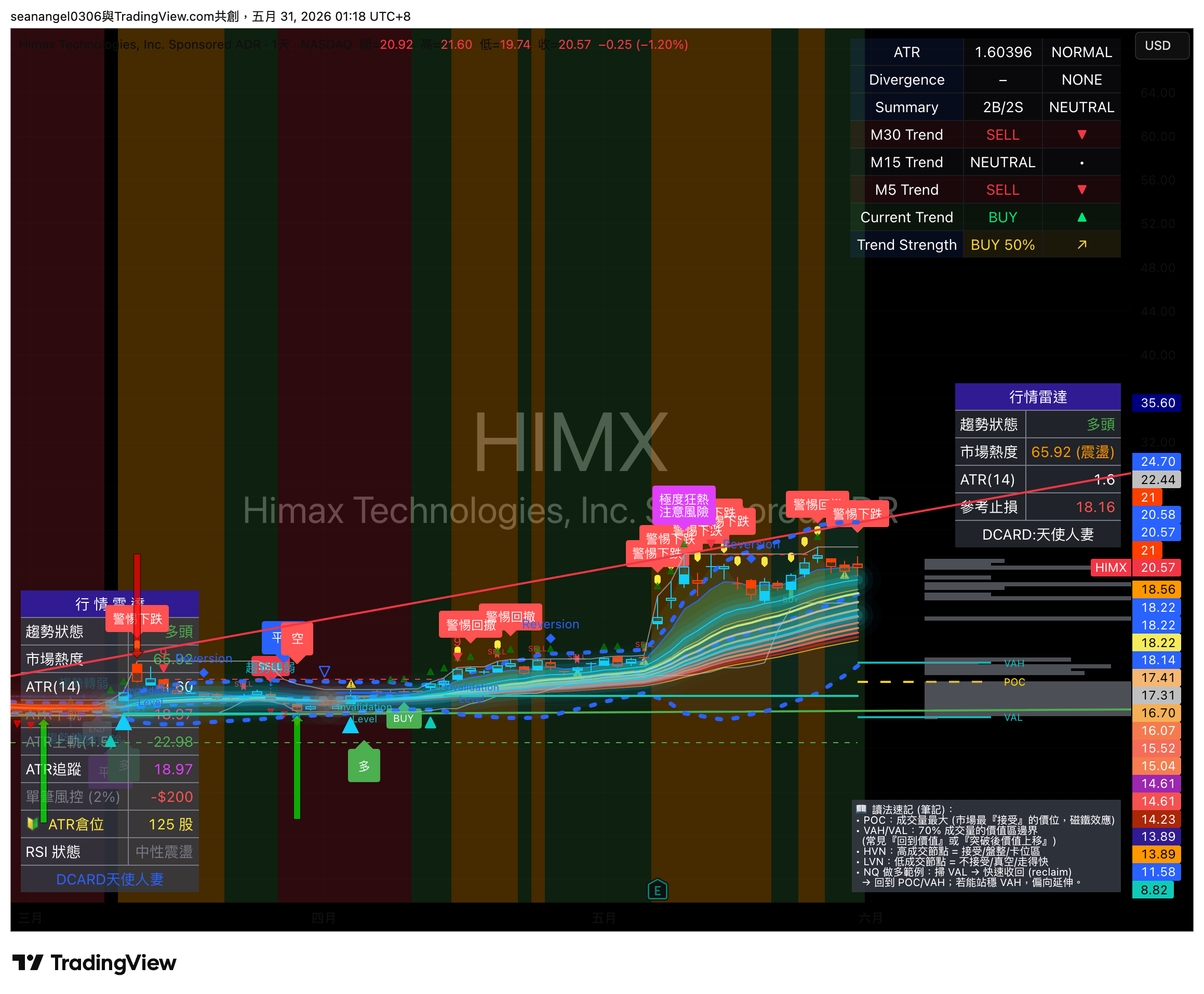Click the red down arrow in the M5 Trend row
The height and width of the screenshot is (994, 1204).
(1081, 190)
